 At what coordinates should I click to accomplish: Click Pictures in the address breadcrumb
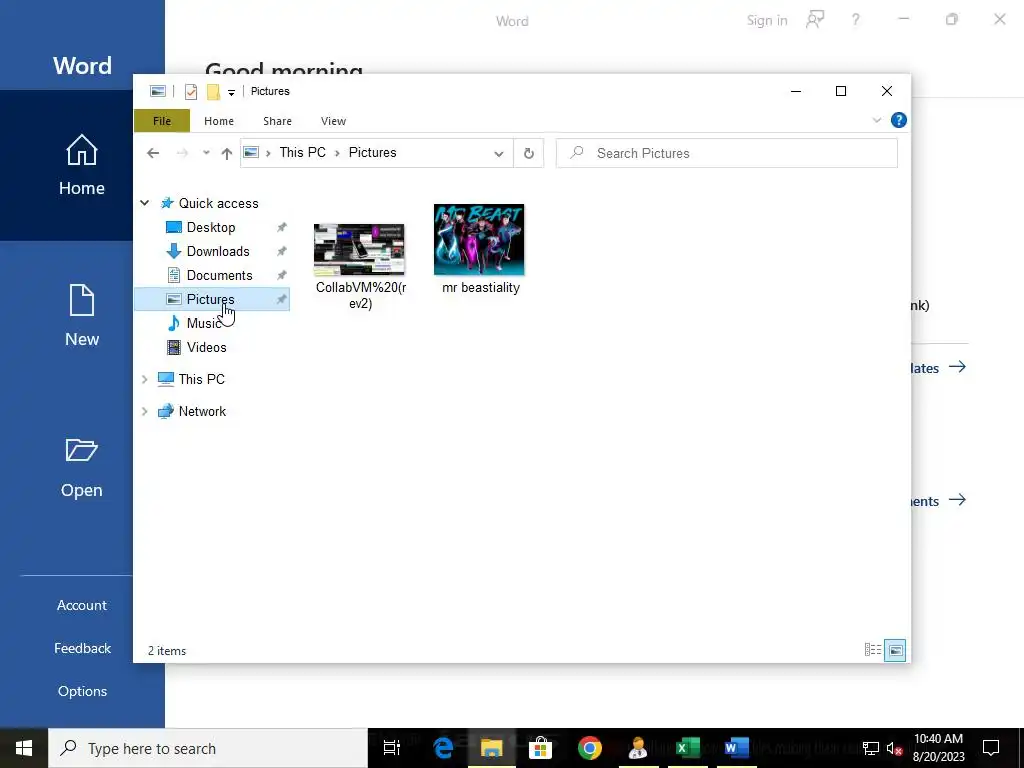click(372, 152)
